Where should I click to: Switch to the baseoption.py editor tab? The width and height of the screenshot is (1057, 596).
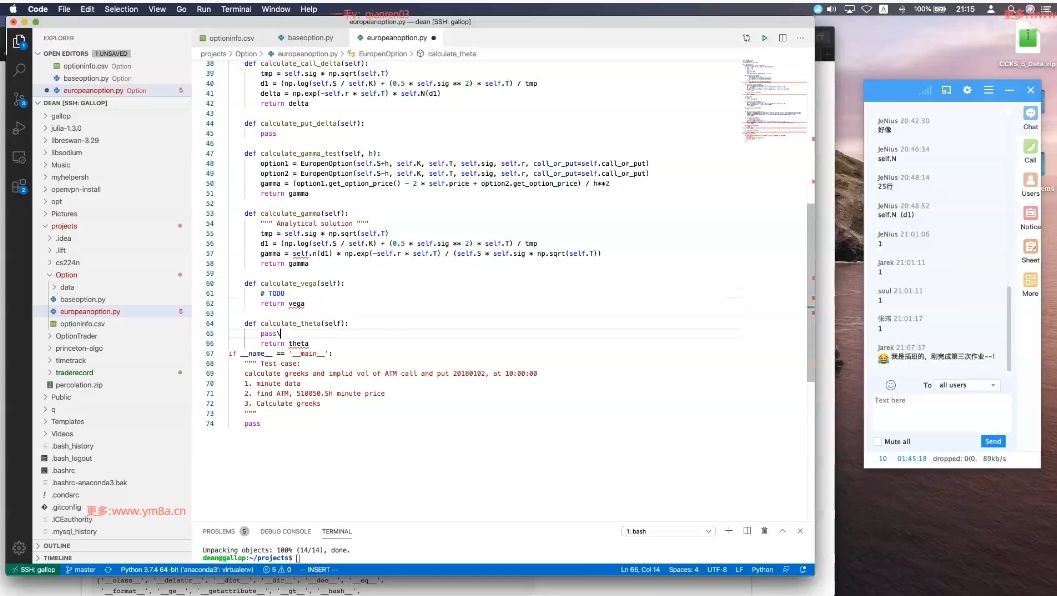click(x=310, y=38)
